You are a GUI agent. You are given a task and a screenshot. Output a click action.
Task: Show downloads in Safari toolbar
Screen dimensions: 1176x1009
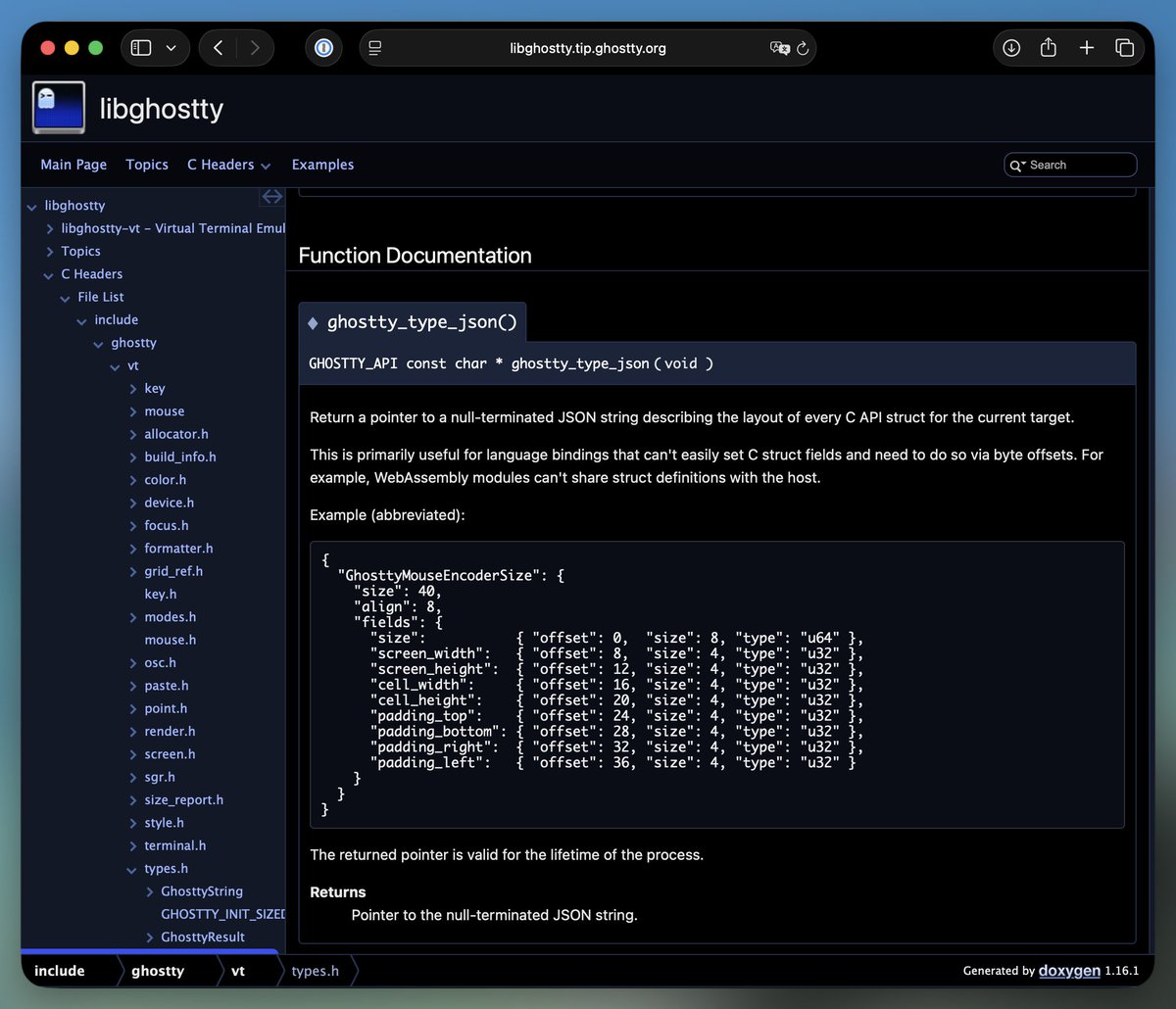pyautogui.click(x=1011, y=48)
